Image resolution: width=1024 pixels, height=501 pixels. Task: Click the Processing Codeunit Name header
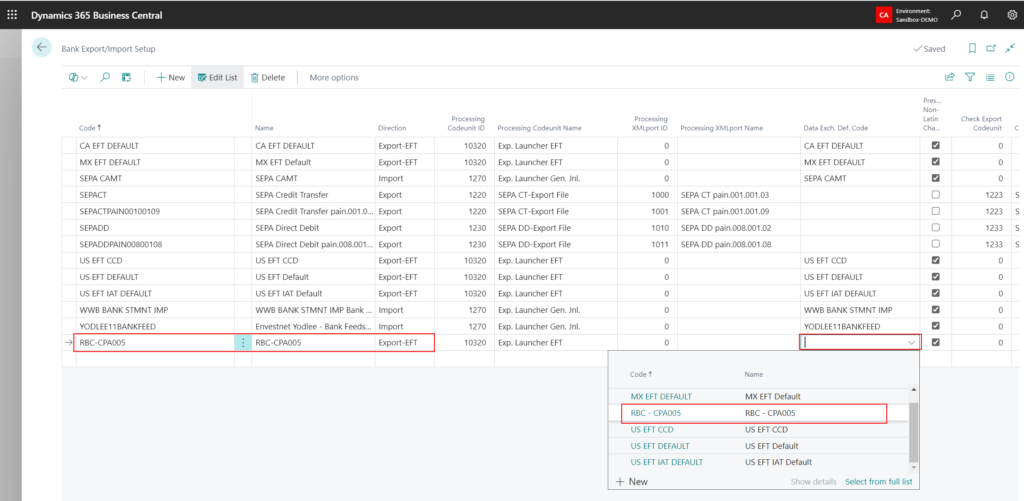(539, 128)
